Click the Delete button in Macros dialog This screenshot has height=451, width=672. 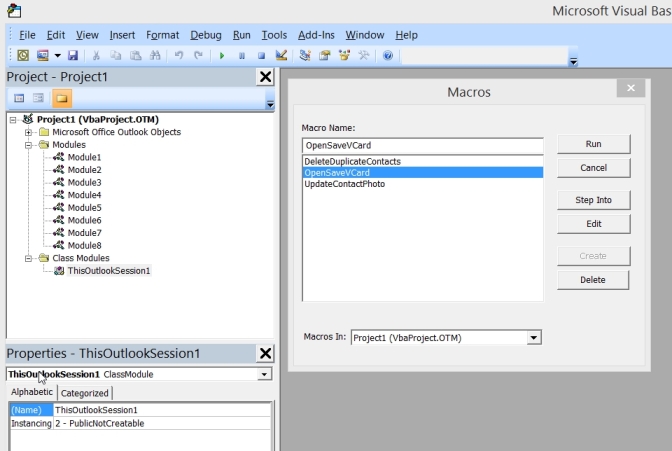pos(593,280)
